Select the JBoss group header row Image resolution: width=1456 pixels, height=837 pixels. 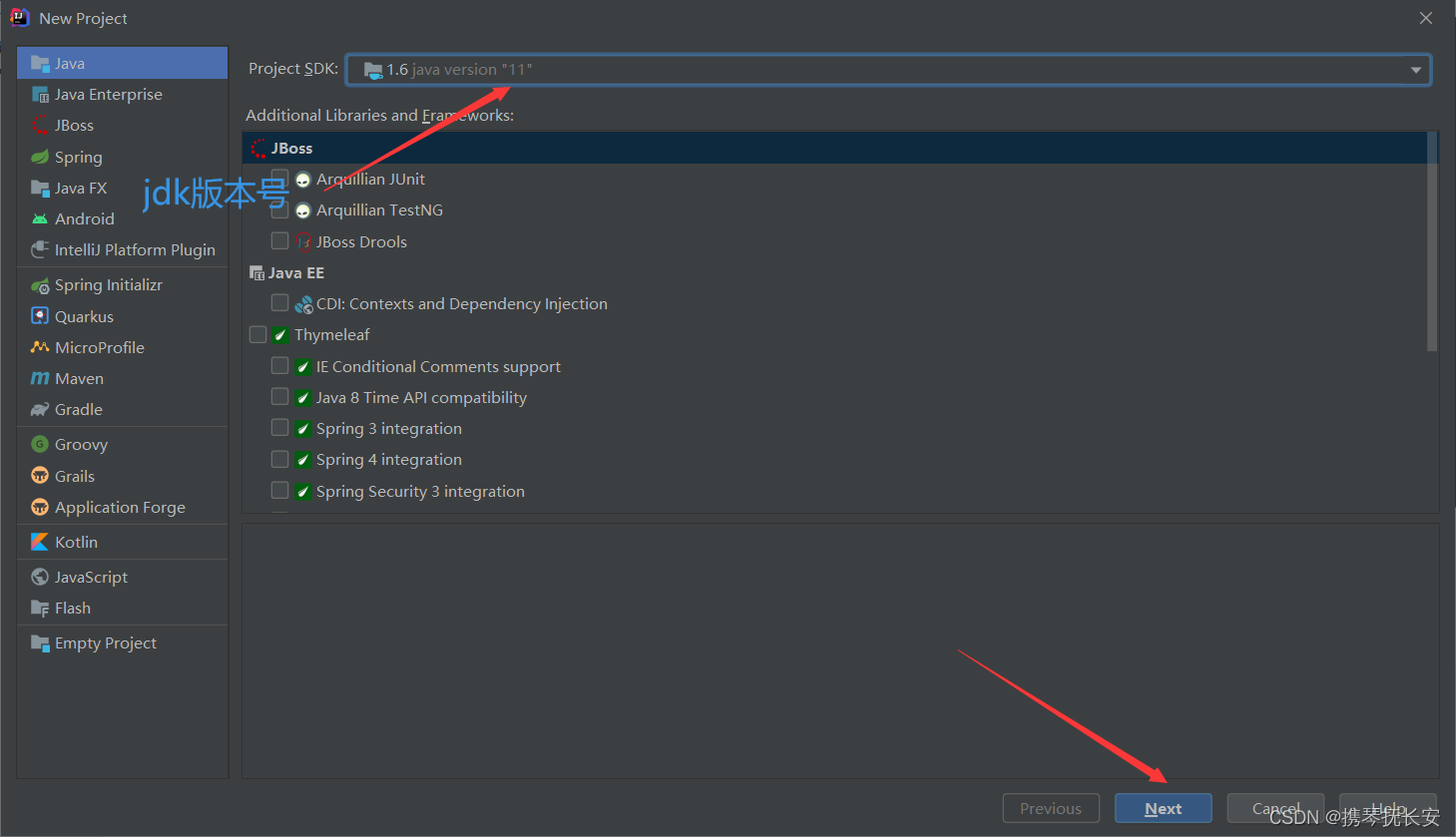[x=835, y=148]
